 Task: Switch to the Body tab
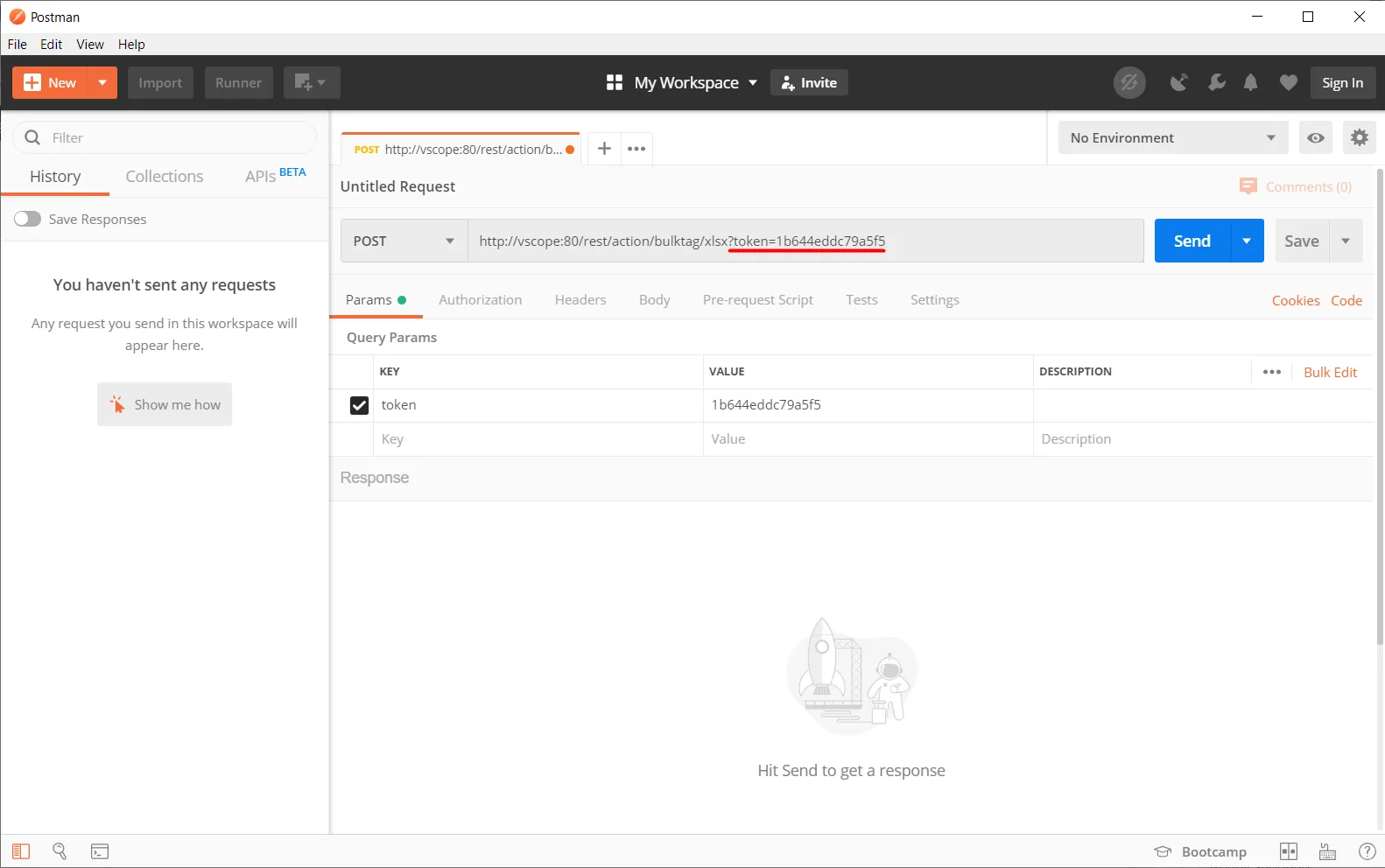[655, 299]
